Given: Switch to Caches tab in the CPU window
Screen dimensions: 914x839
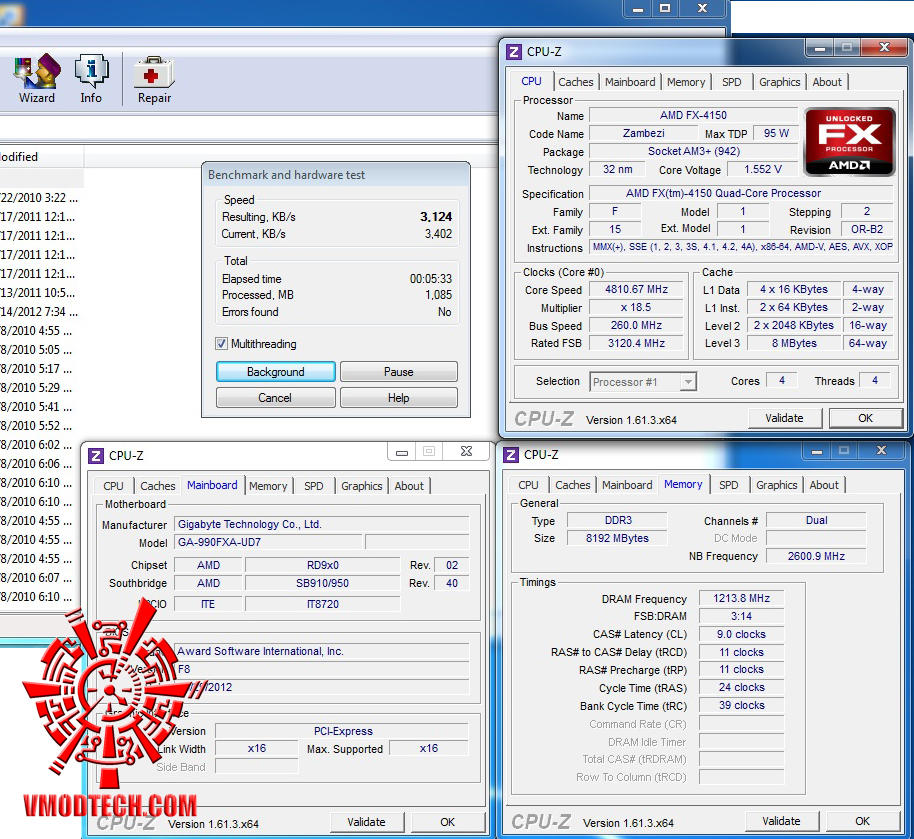Looking at the screenshot, I should point(575,82).
